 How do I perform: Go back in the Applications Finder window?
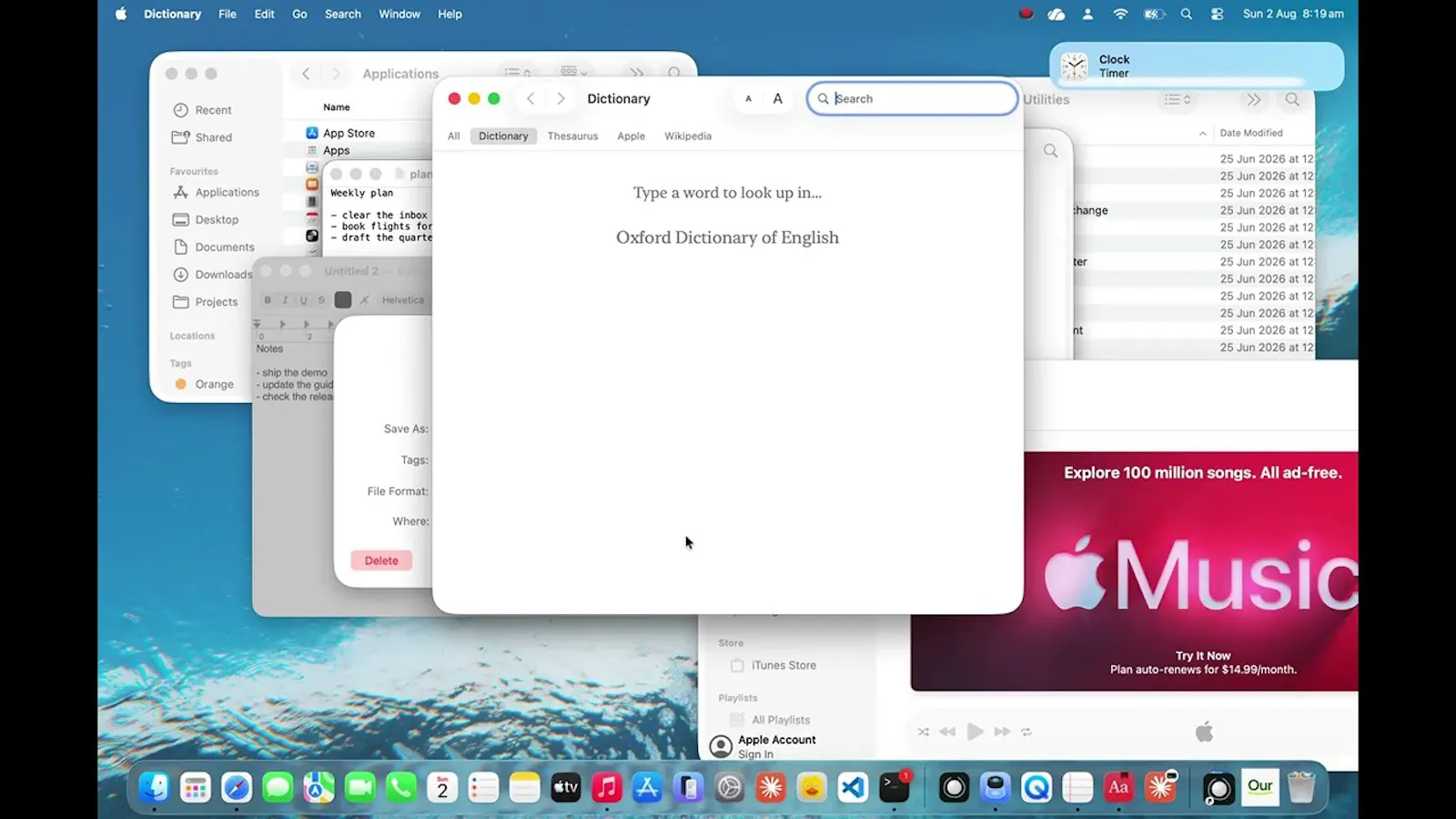(x=306, y=74)
